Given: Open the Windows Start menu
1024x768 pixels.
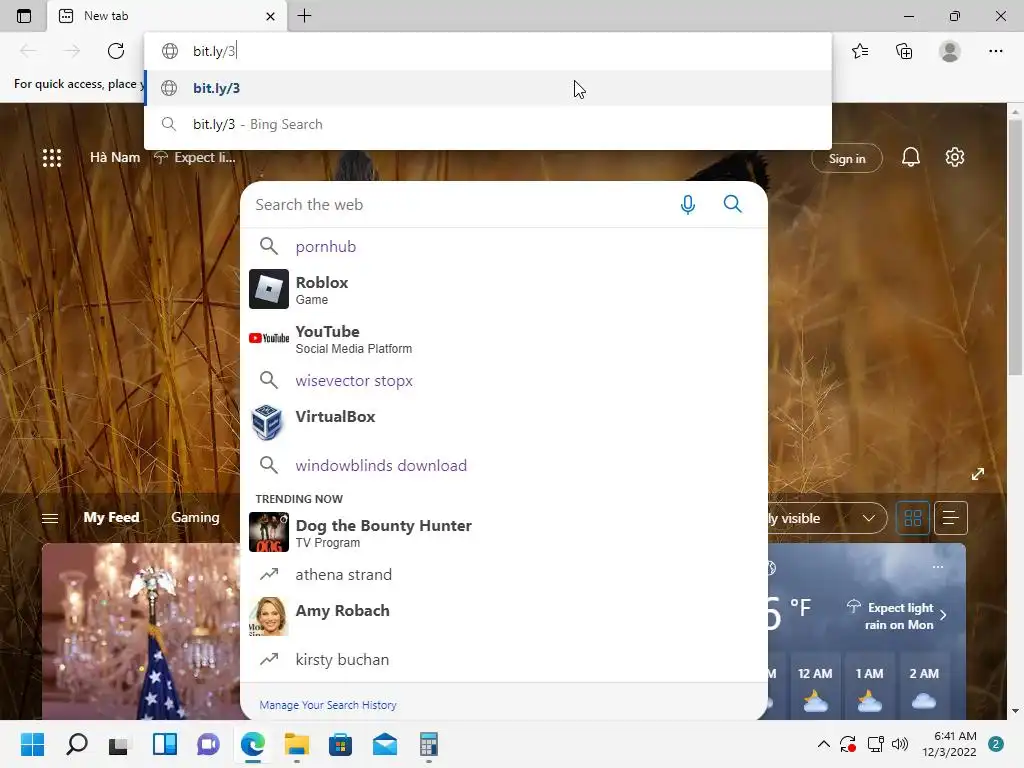Looking at the screenshot, I should 32,744.
